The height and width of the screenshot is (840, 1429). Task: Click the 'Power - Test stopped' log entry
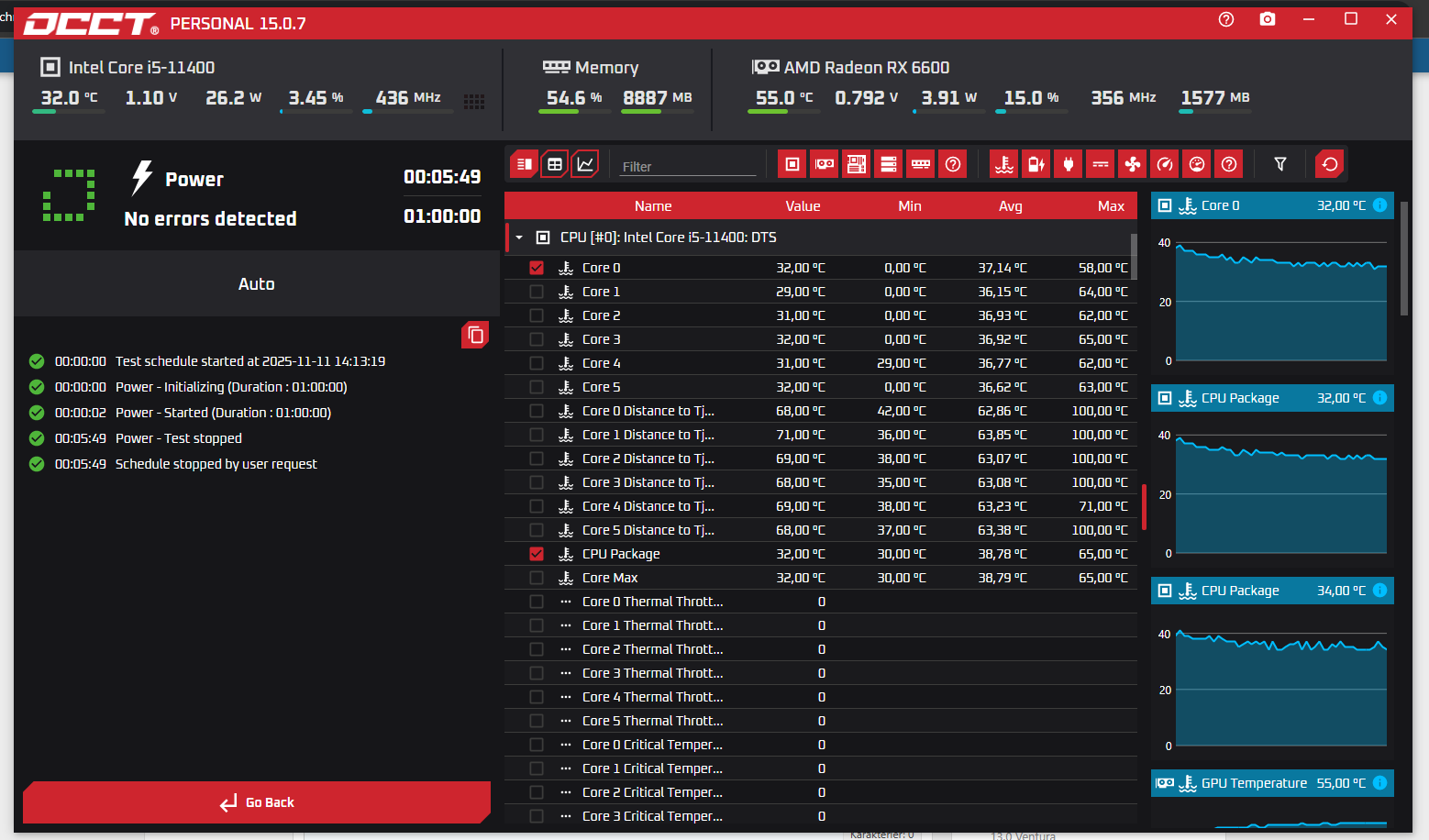pyautogui.click(x=179, y=438)
